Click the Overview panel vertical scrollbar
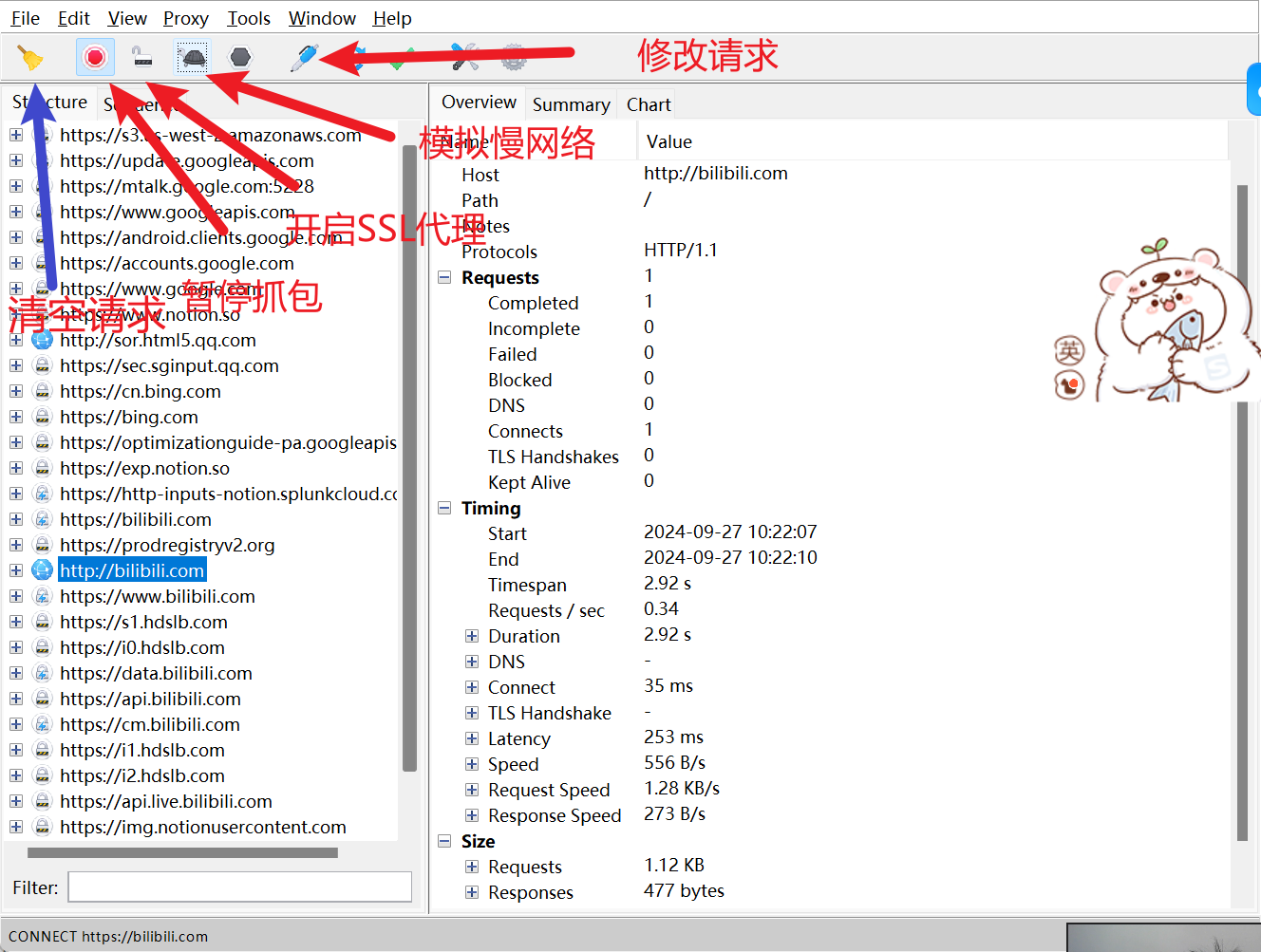This screenshot has height=952, width=1261. (x=1242, y=513)
